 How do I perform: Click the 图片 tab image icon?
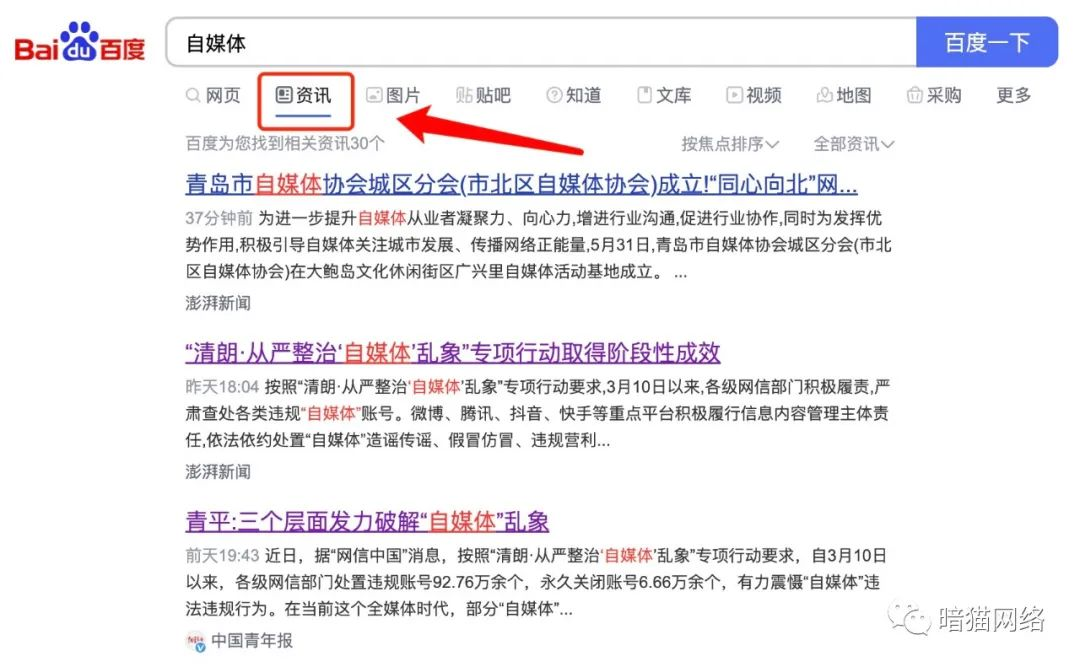click(x=374, y=95)
